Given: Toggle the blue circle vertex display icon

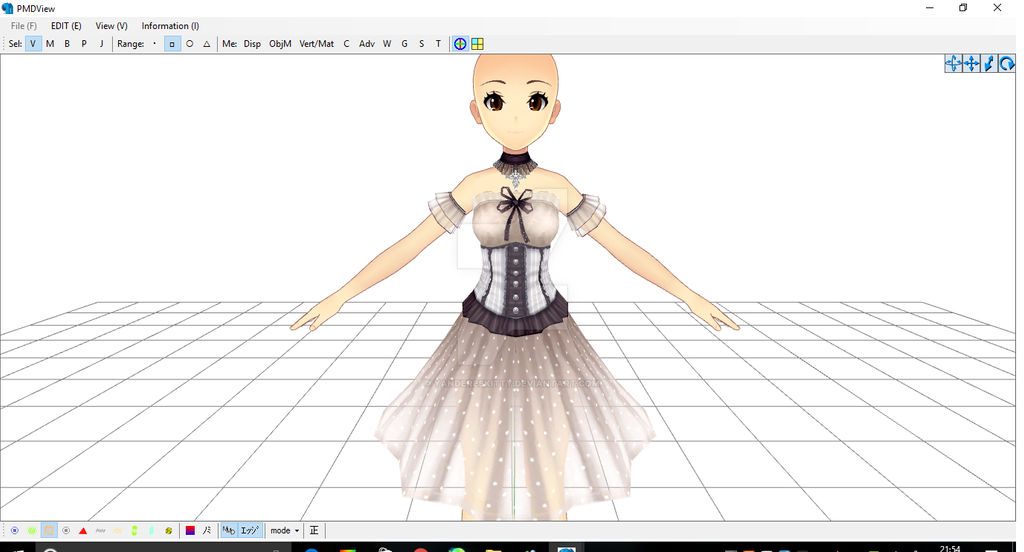Looking at the screenshot, I should 14,530.
